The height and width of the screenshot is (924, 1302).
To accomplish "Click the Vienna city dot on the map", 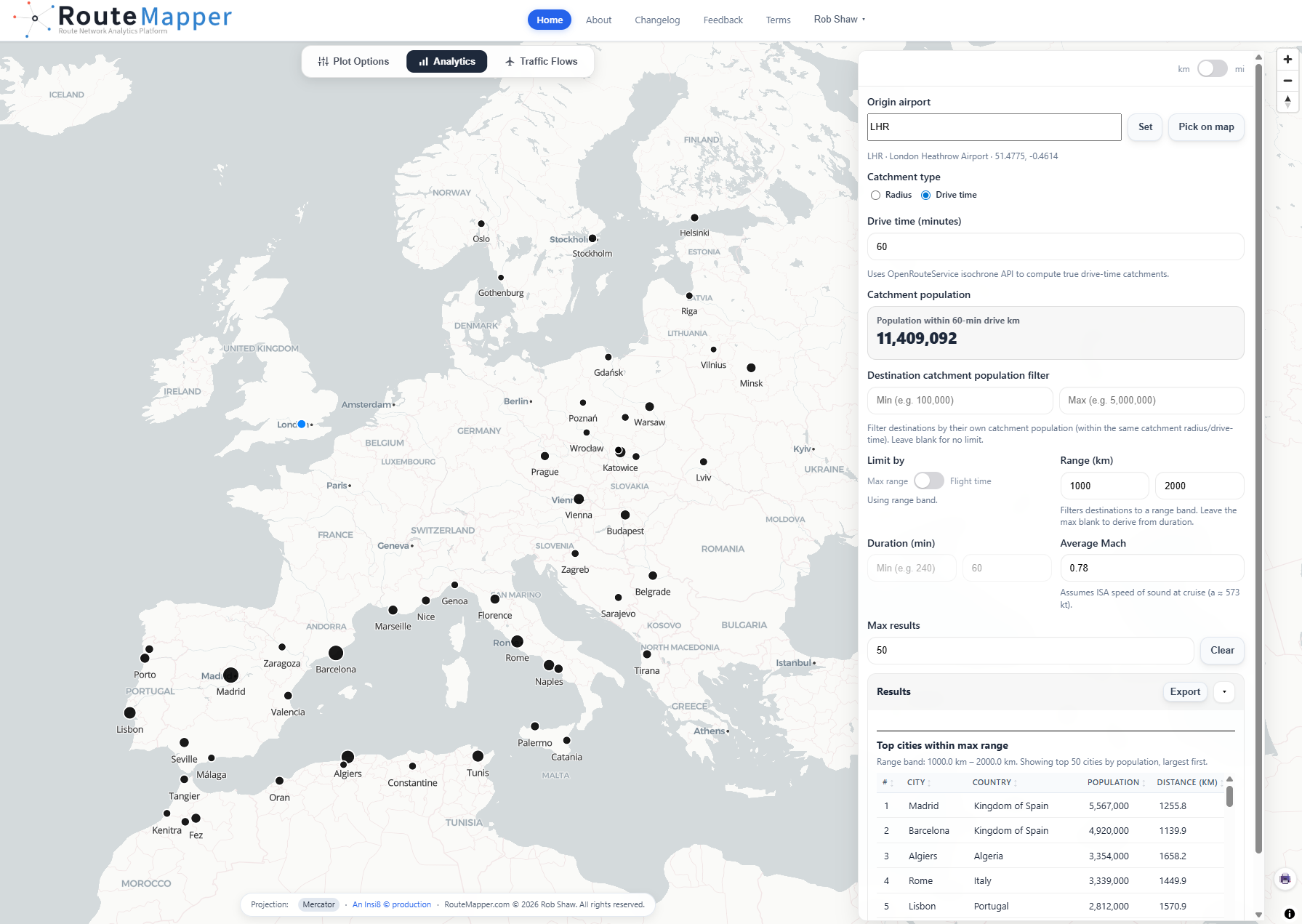I will (579, 499).
